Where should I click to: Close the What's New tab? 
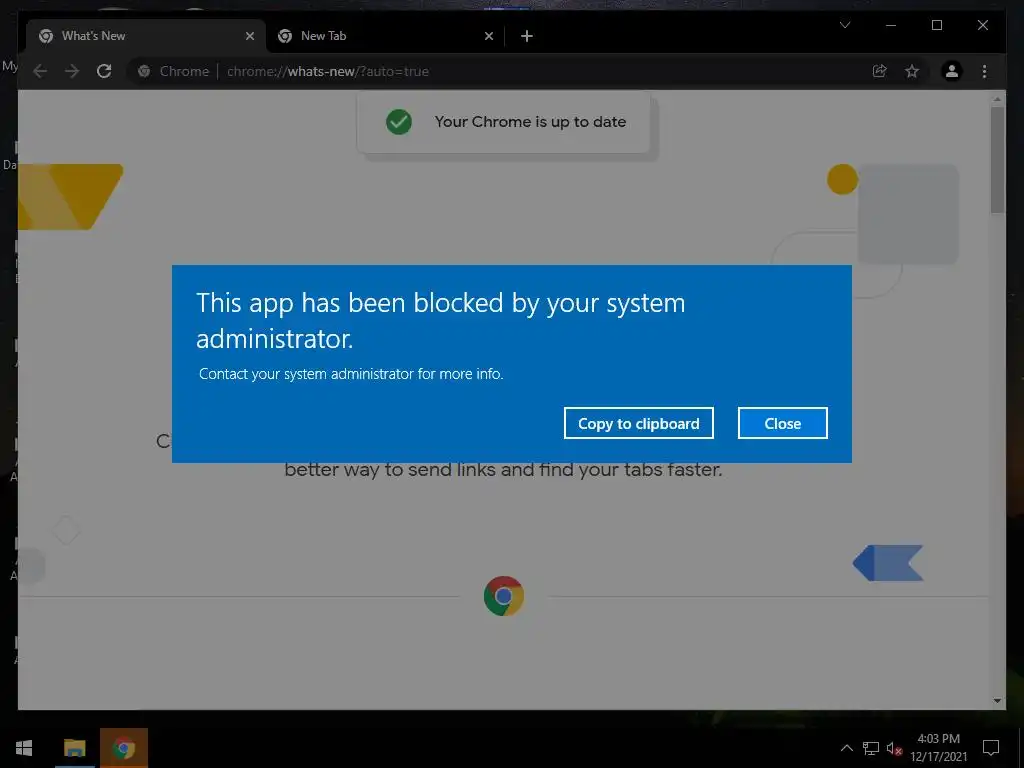249,36
